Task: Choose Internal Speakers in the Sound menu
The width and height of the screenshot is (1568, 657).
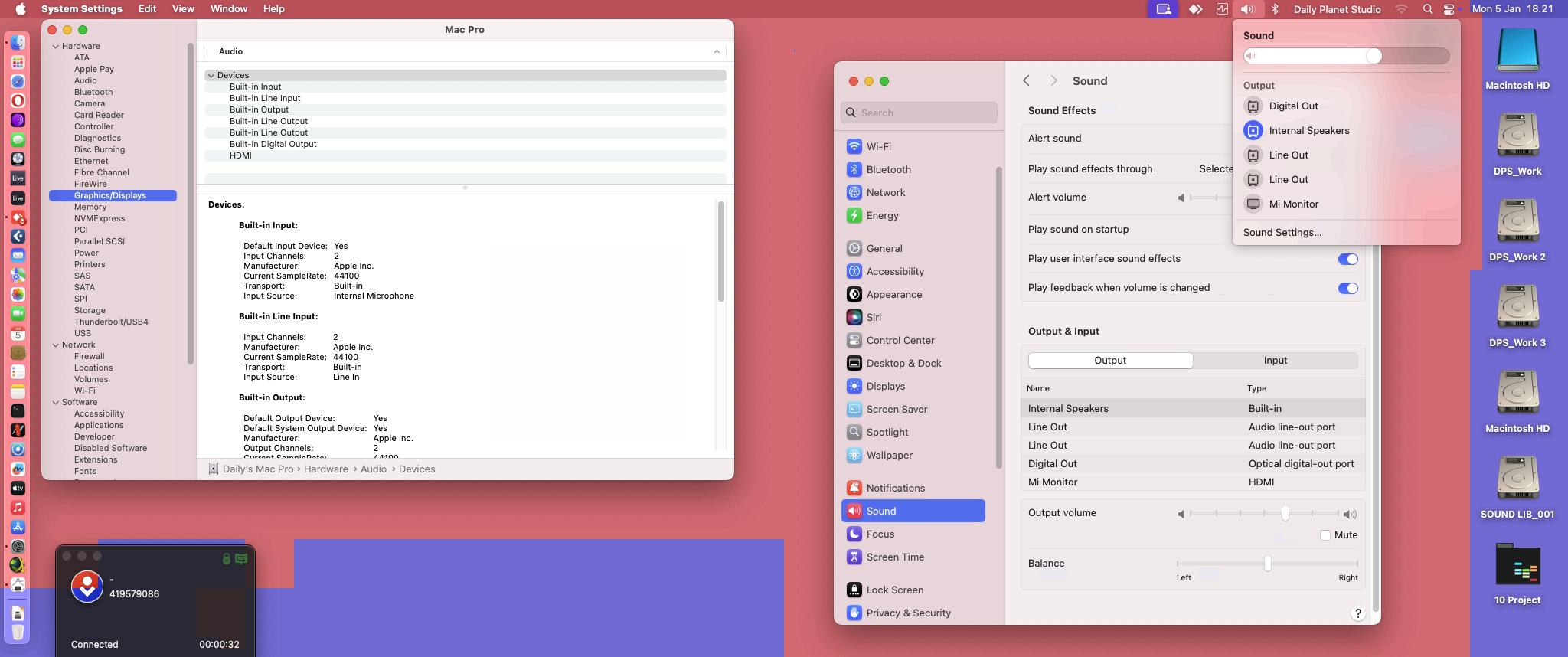Action: point(1346,130)
